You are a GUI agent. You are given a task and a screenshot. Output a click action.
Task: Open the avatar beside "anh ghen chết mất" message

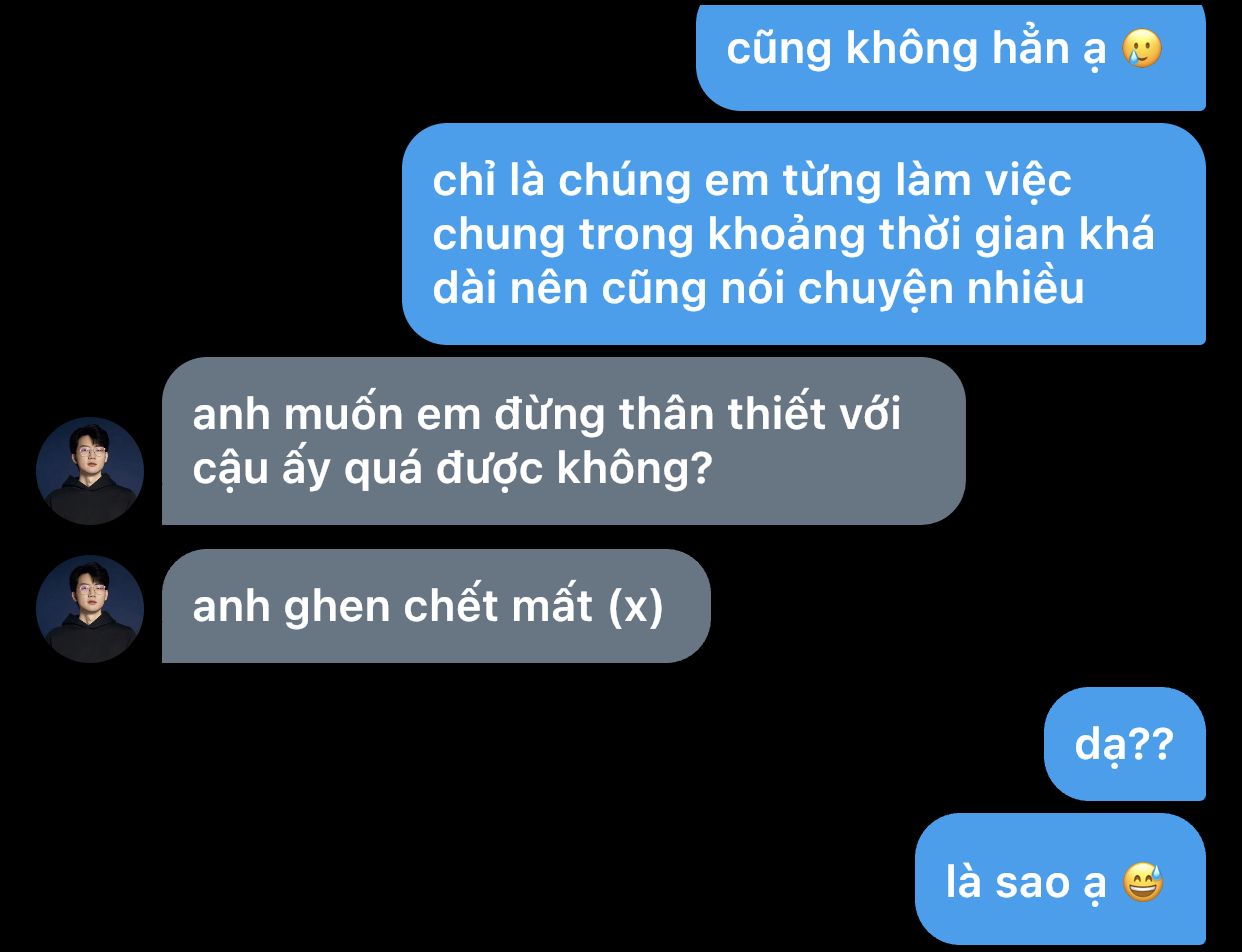point(90,609)
